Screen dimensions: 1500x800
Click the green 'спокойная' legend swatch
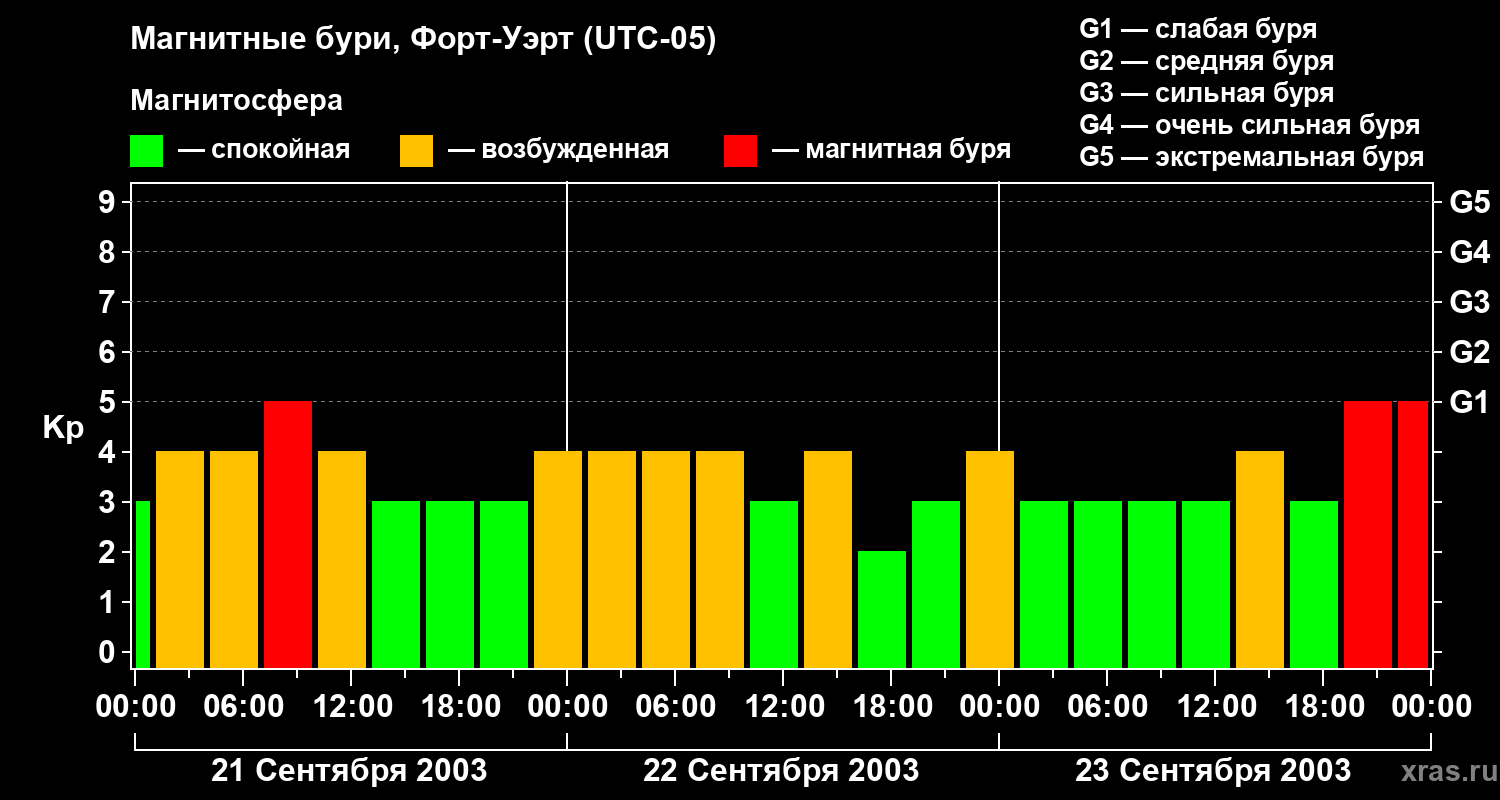tap(147, 151)
